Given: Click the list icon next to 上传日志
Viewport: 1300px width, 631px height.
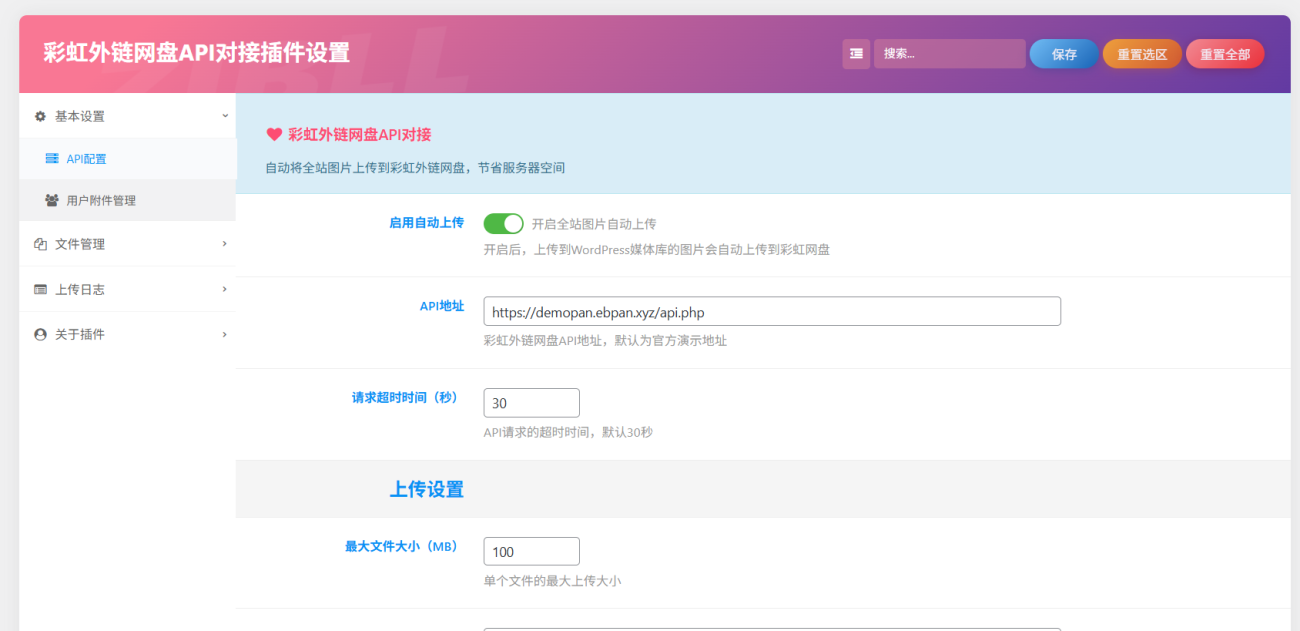Looking at the screenshot, I should pos(39,289).
